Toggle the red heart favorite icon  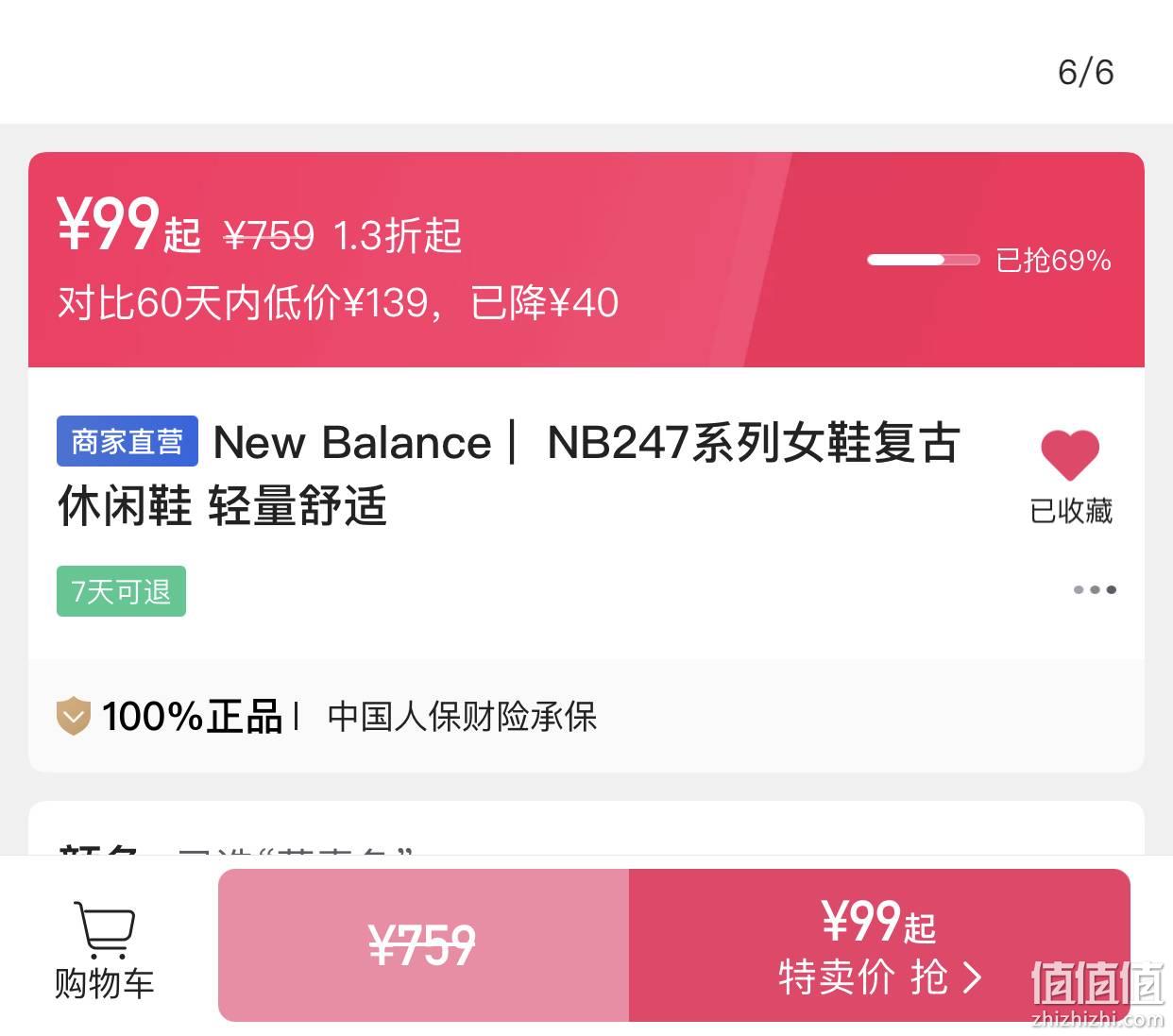click(1070, 454)
